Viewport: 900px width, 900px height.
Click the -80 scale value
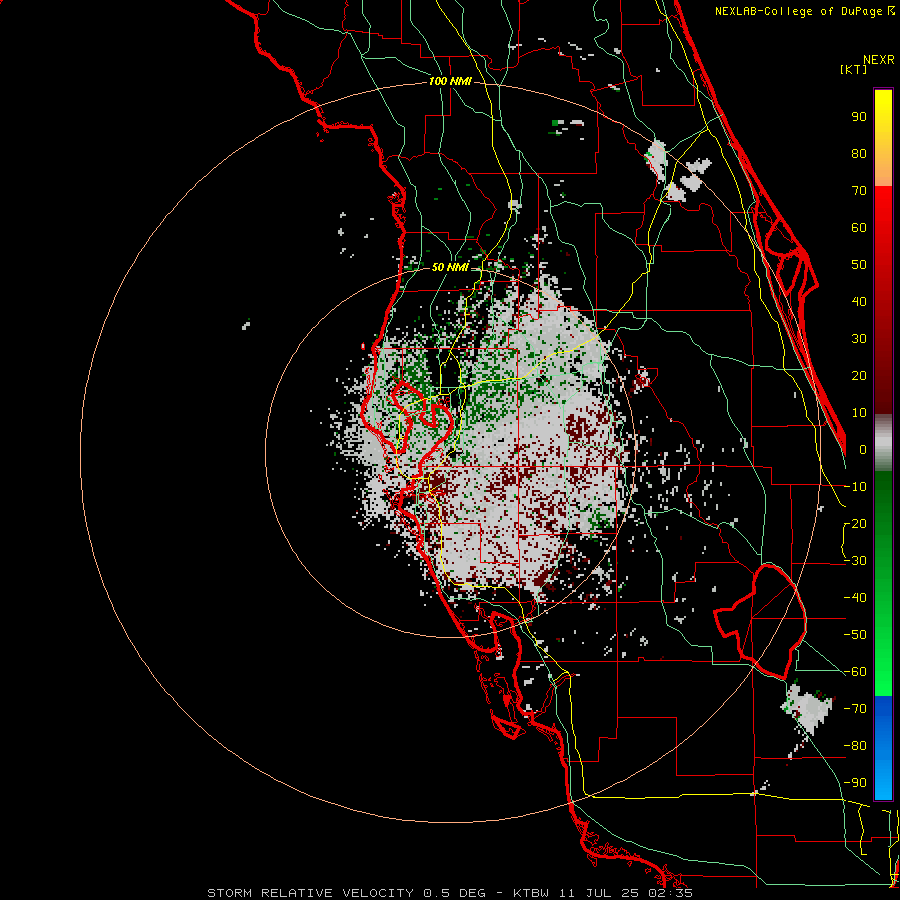[x=855, y=746]
